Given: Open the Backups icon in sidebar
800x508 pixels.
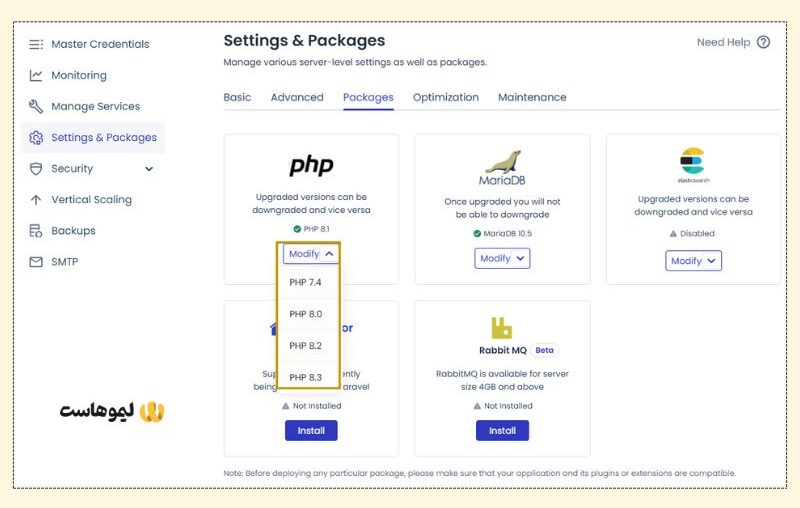Looking at the screenshot, I should pos(36,231).
